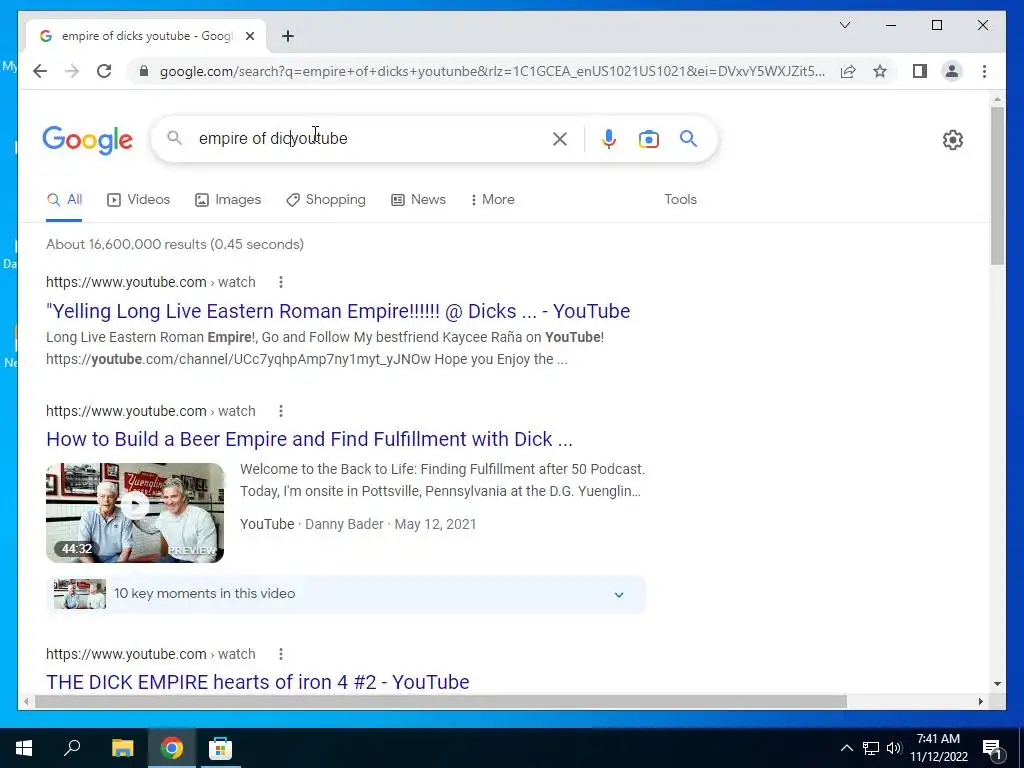Open THE DICK EMPIRE hearts of iron link

coord(258,682)
